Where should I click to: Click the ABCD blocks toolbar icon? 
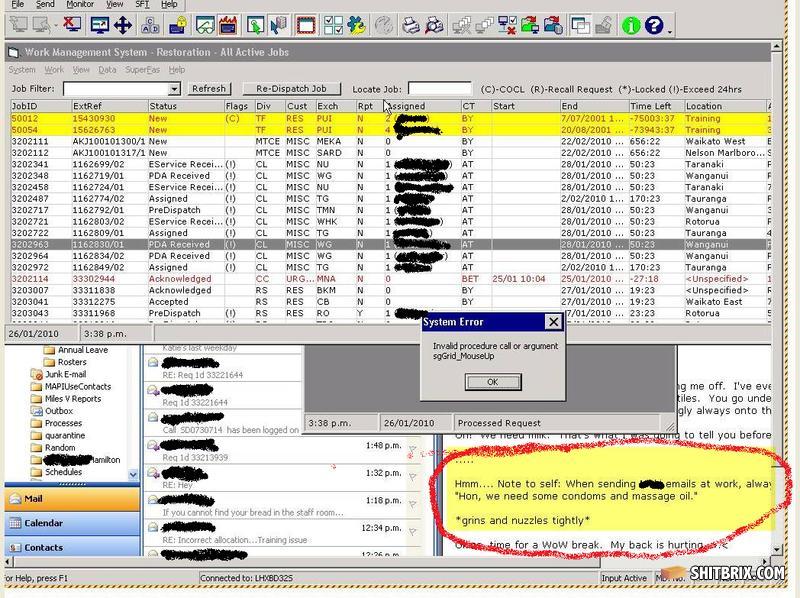[x=150, y=24]
